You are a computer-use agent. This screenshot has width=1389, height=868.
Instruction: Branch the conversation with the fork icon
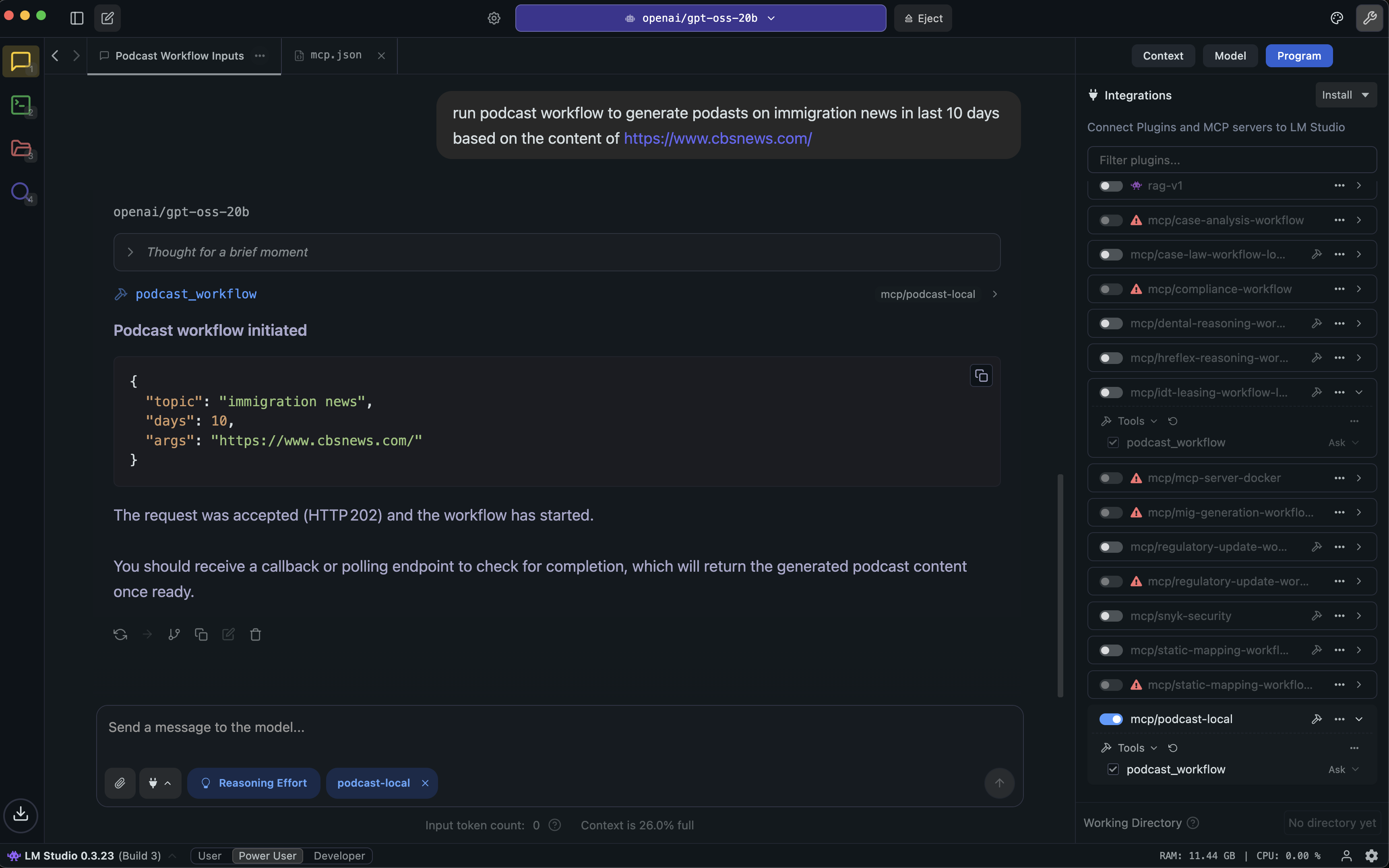174,634
